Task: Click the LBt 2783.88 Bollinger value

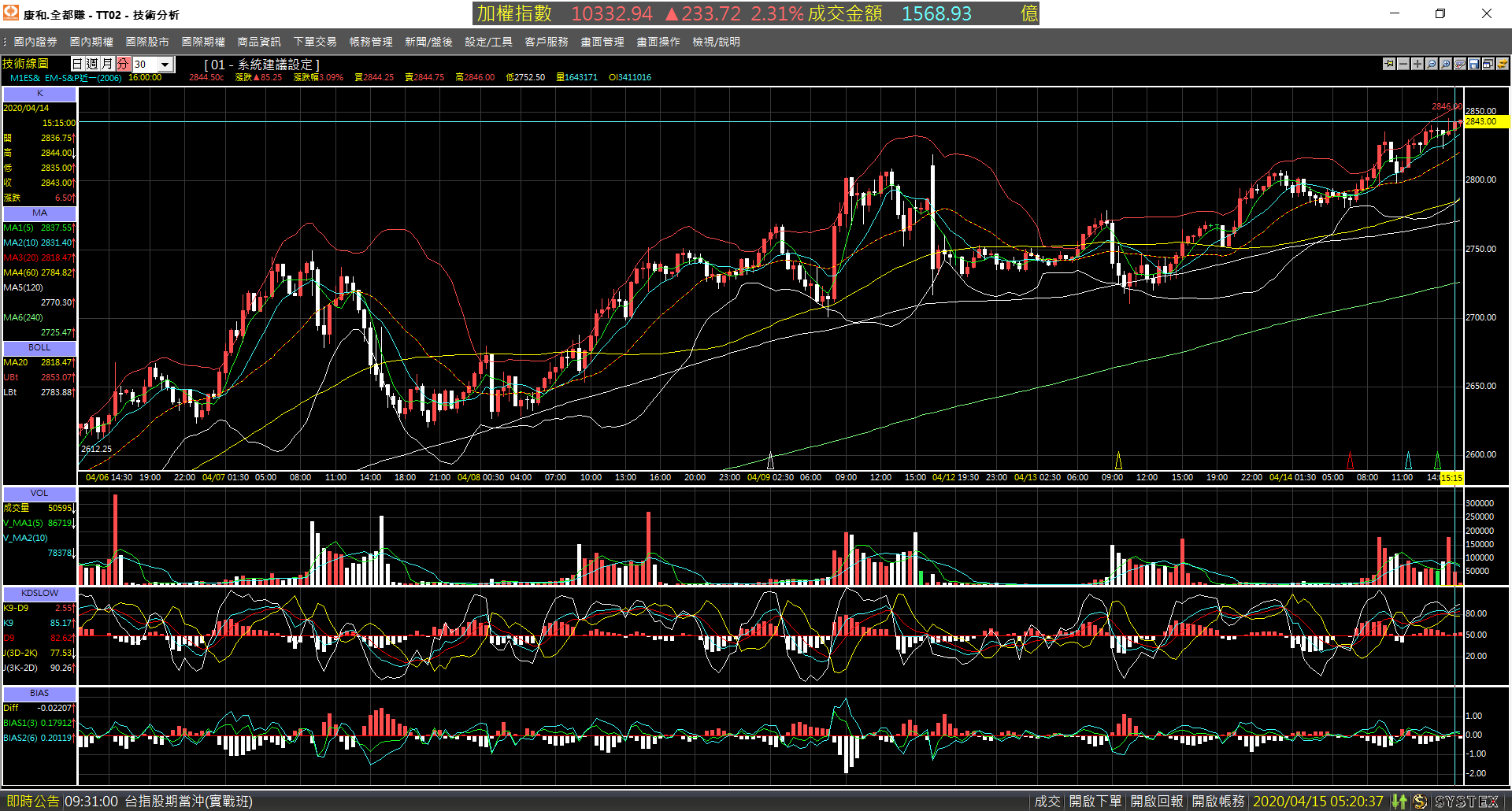Action: (x=39, y=393)
